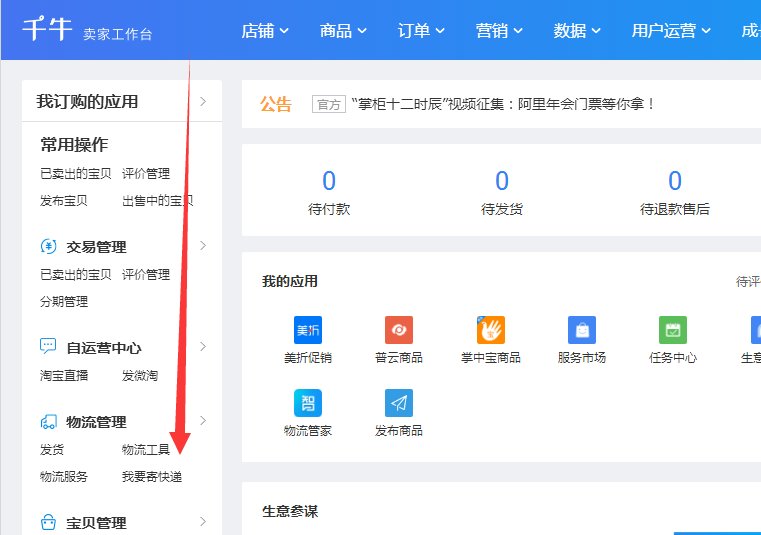This screenshot has height=535, width=761.
Task: Open the 任务中心 app icon
Action: 673,330
